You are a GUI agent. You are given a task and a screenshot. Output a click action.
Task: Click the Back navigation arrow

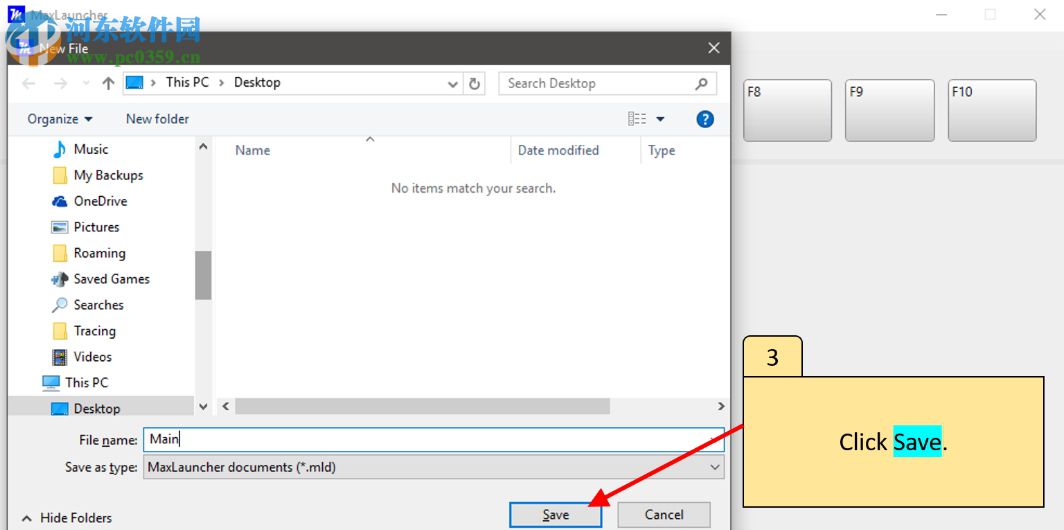28,83
